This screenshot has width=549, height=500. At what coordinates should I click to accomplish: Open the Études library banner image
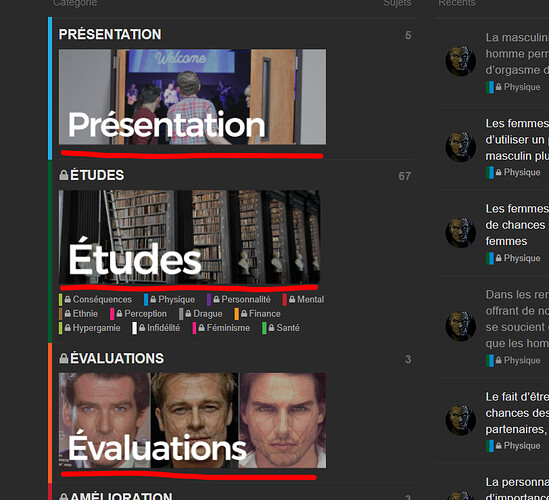click(x=189, y=237)
